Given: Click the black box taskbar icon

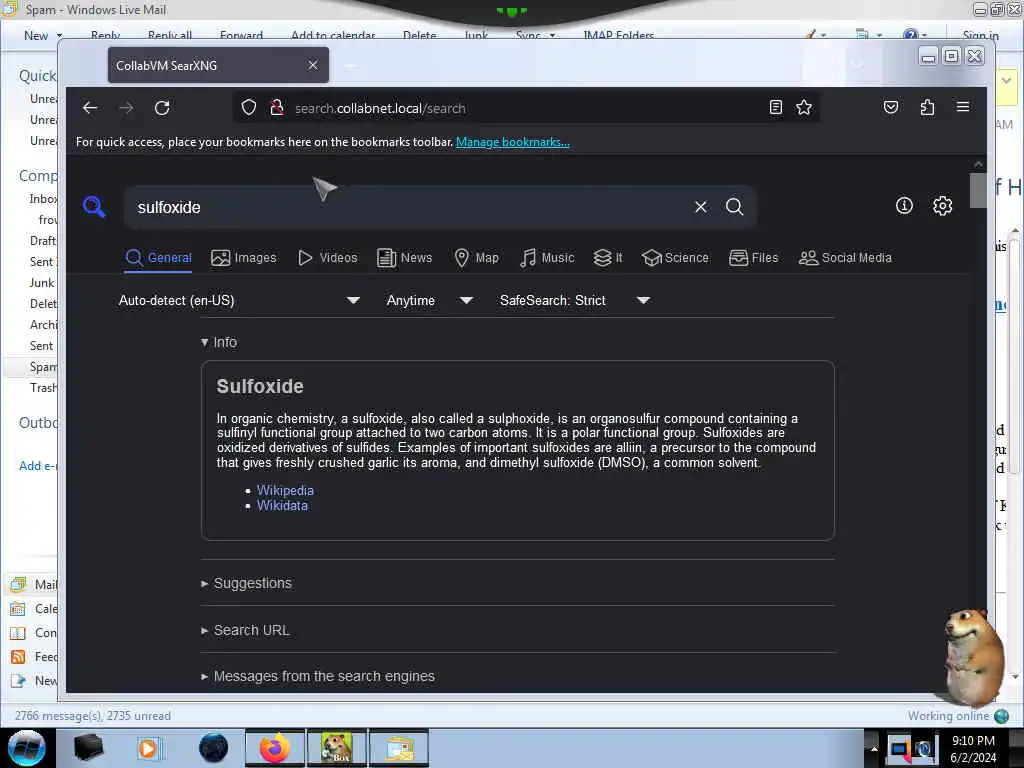Looking at the screenshot, I should click(x=88, y=748).
